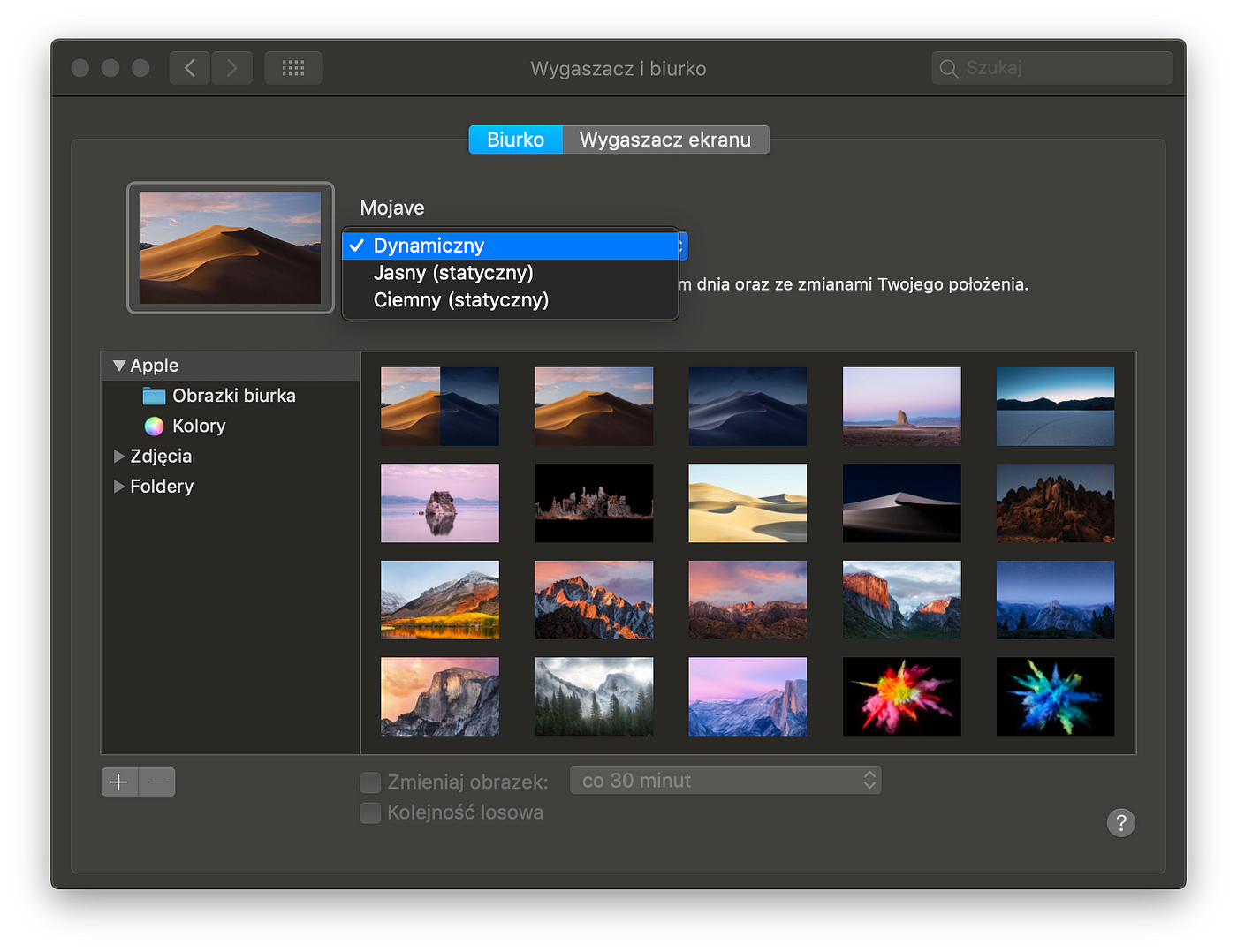The image size is (1237, 952).
Task: Click the current Mojave wallpaper preview
Action: 231,248
